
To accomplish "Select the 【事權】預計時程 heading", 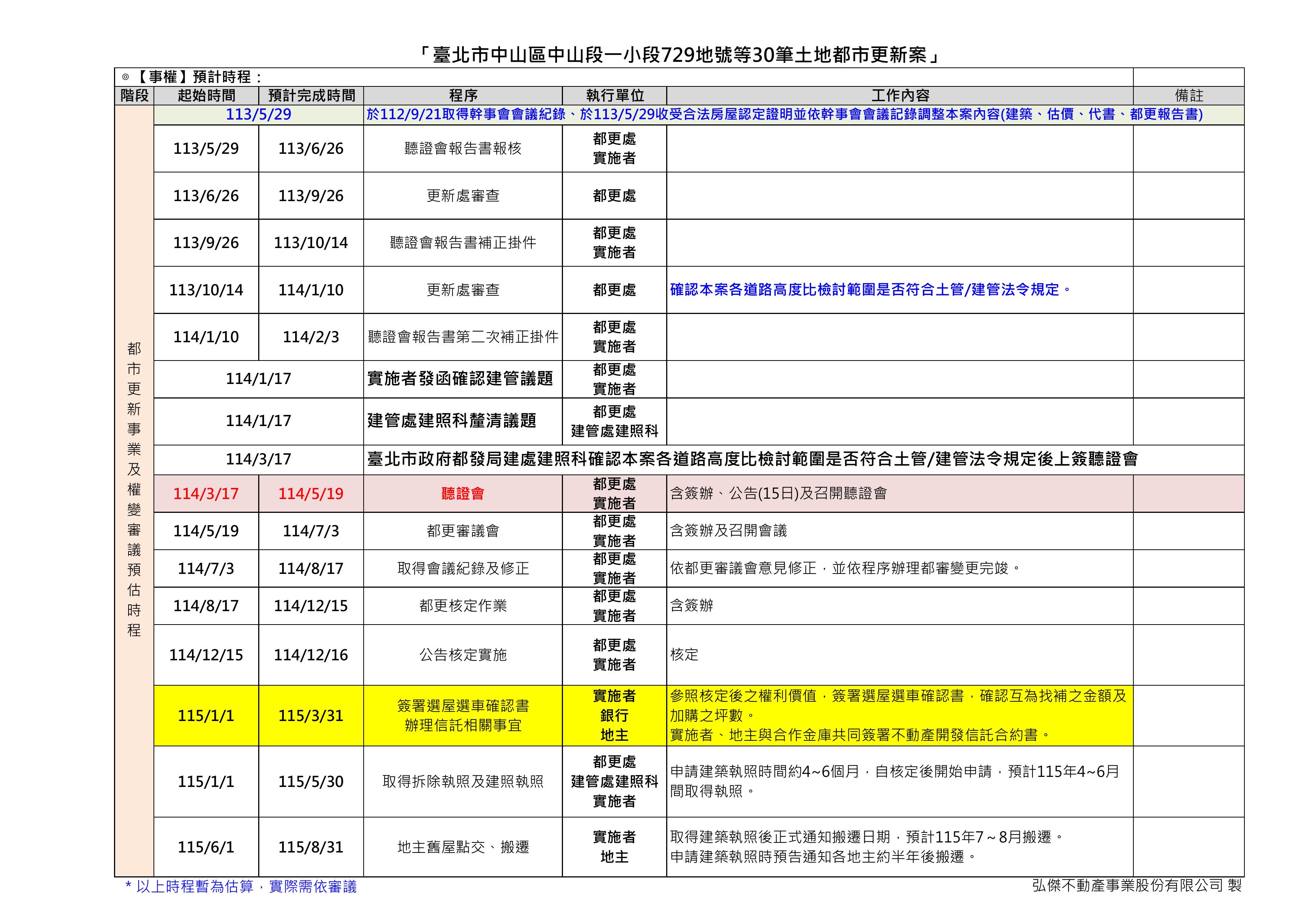I will point(192,77).
